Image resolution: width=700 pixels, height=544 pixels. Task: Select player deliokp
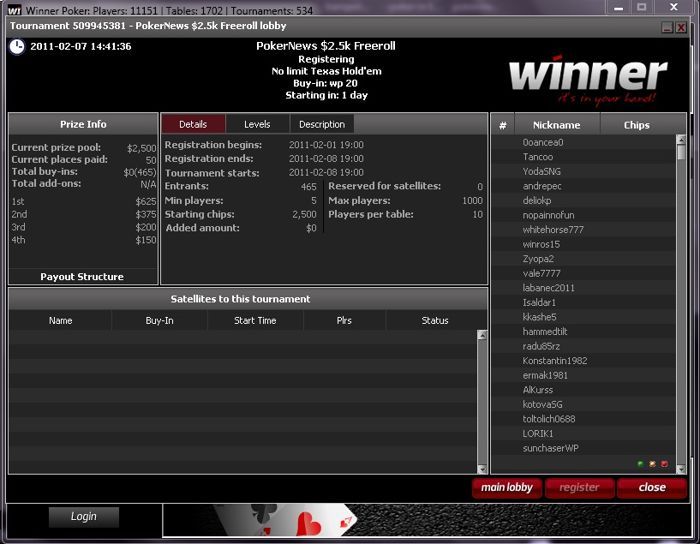[583, 201]
